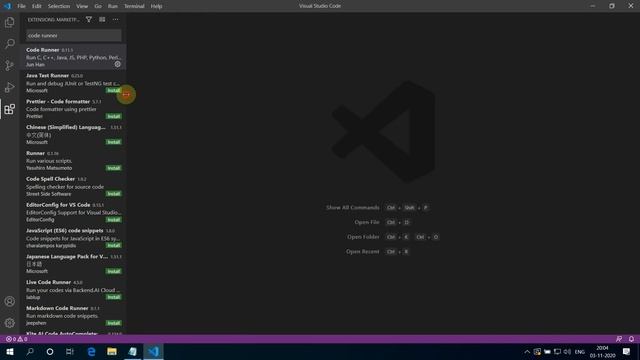Open Cortana from the taskbar
Viewport: 640px width, 360px height.
50,351
